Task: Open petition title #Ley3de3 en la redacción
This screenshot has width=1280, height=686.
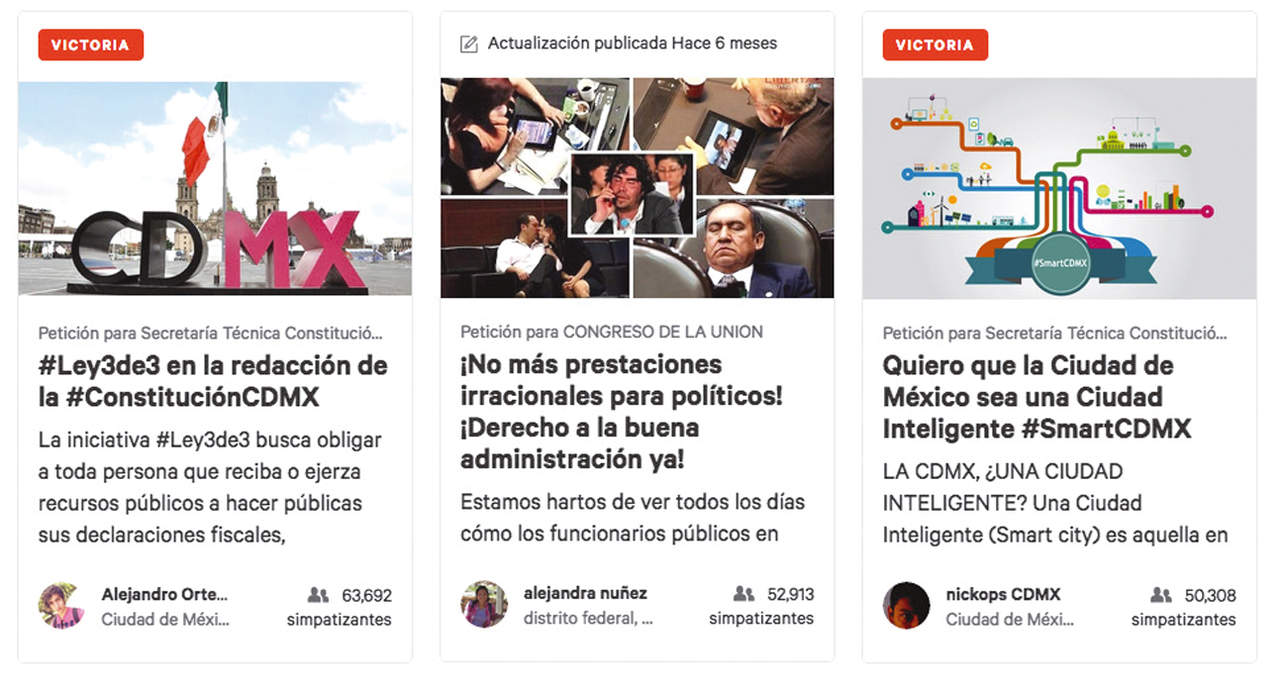Action: pos(213,381)
